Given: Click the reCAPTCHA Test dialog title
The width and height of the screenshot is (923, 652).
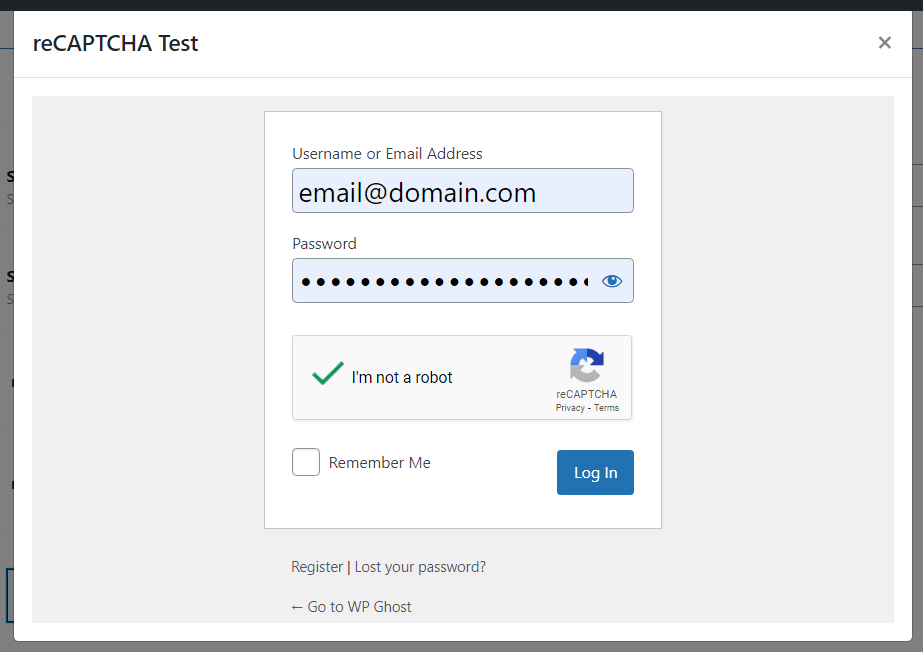Looking at the screenshot, I should [115, 44].
